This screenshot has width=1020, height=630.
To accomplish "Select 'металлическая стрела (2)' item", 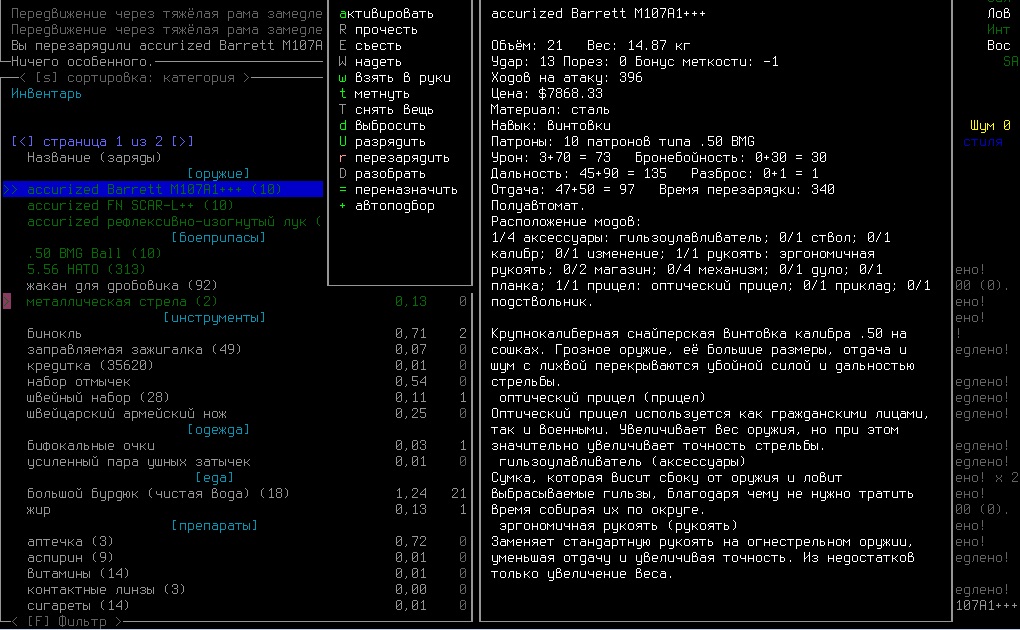I will 122,301.
